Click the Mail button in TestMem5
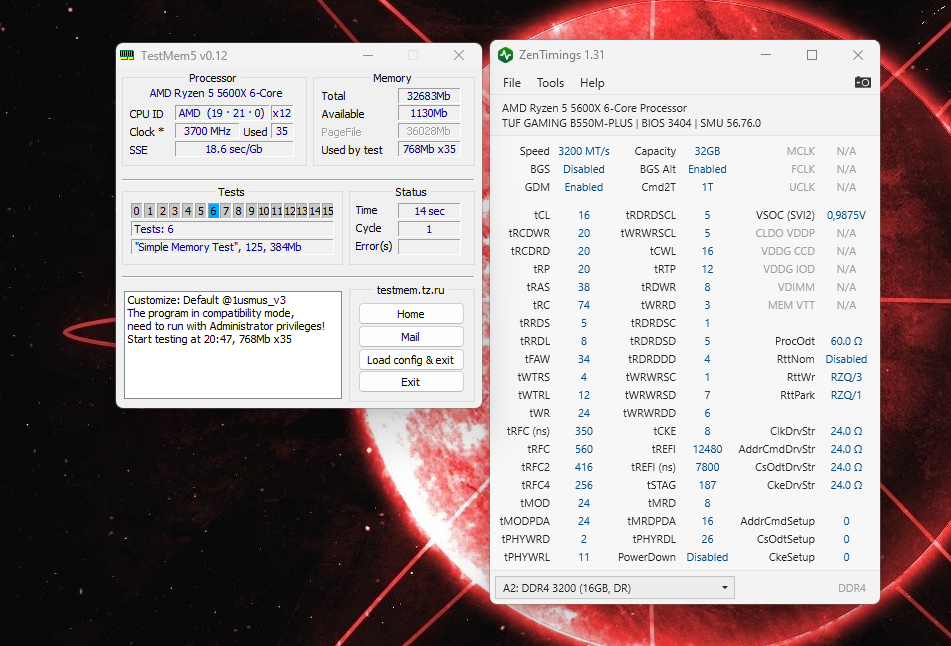This screenshot has height=646, width=951. [x=410, y=336]
